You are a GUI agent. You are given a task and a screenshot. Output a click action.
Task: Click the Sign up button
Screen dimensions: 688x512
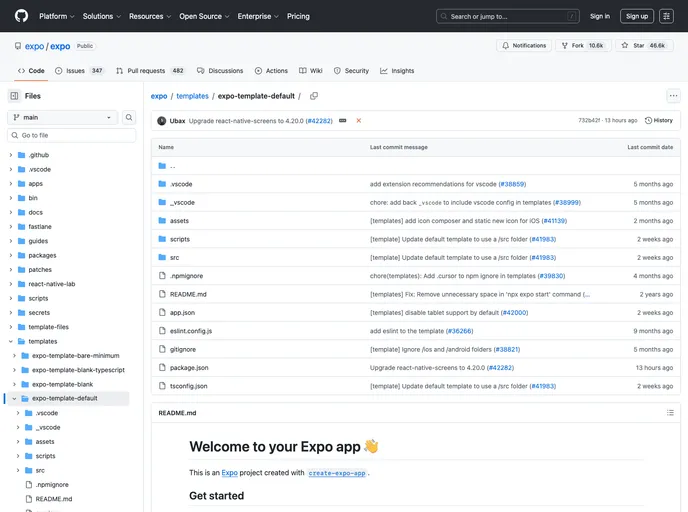point(636,16)
